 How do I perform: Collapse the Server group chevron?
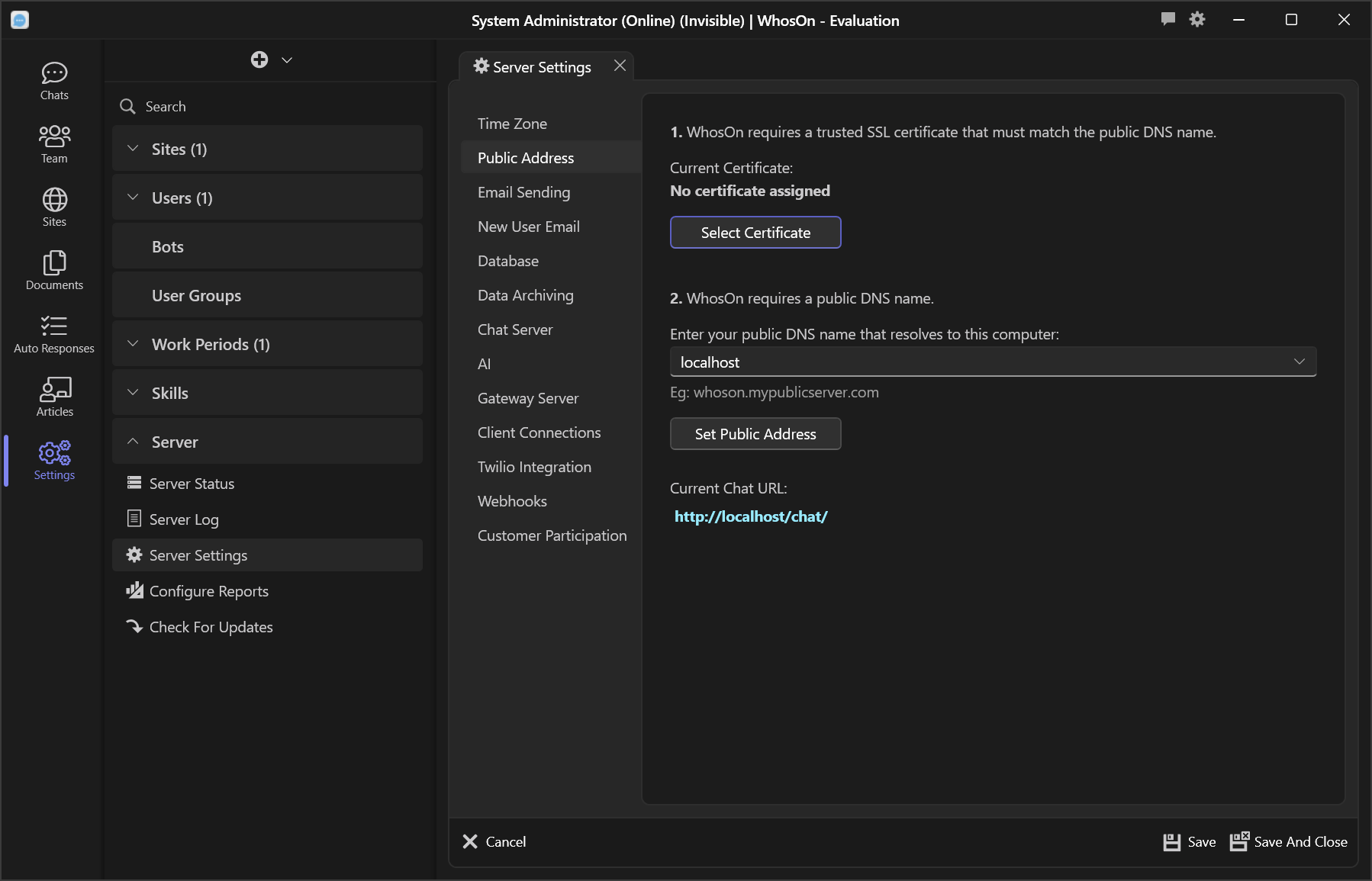pos(133,441)
